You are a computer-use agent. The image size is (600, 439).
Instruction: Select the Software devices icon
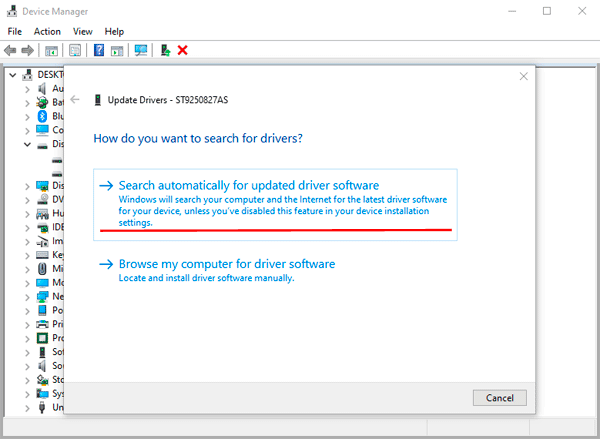pyautogui.click(x=42, y=352)
